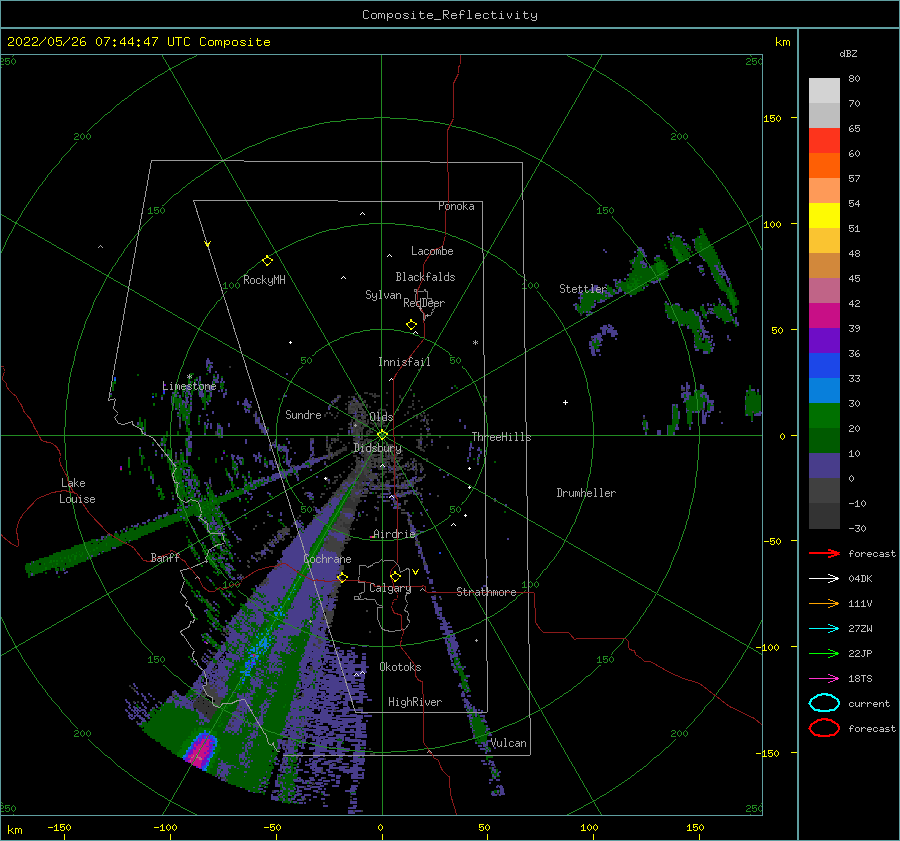Click the Limestone label

click(x=189, y=386)
